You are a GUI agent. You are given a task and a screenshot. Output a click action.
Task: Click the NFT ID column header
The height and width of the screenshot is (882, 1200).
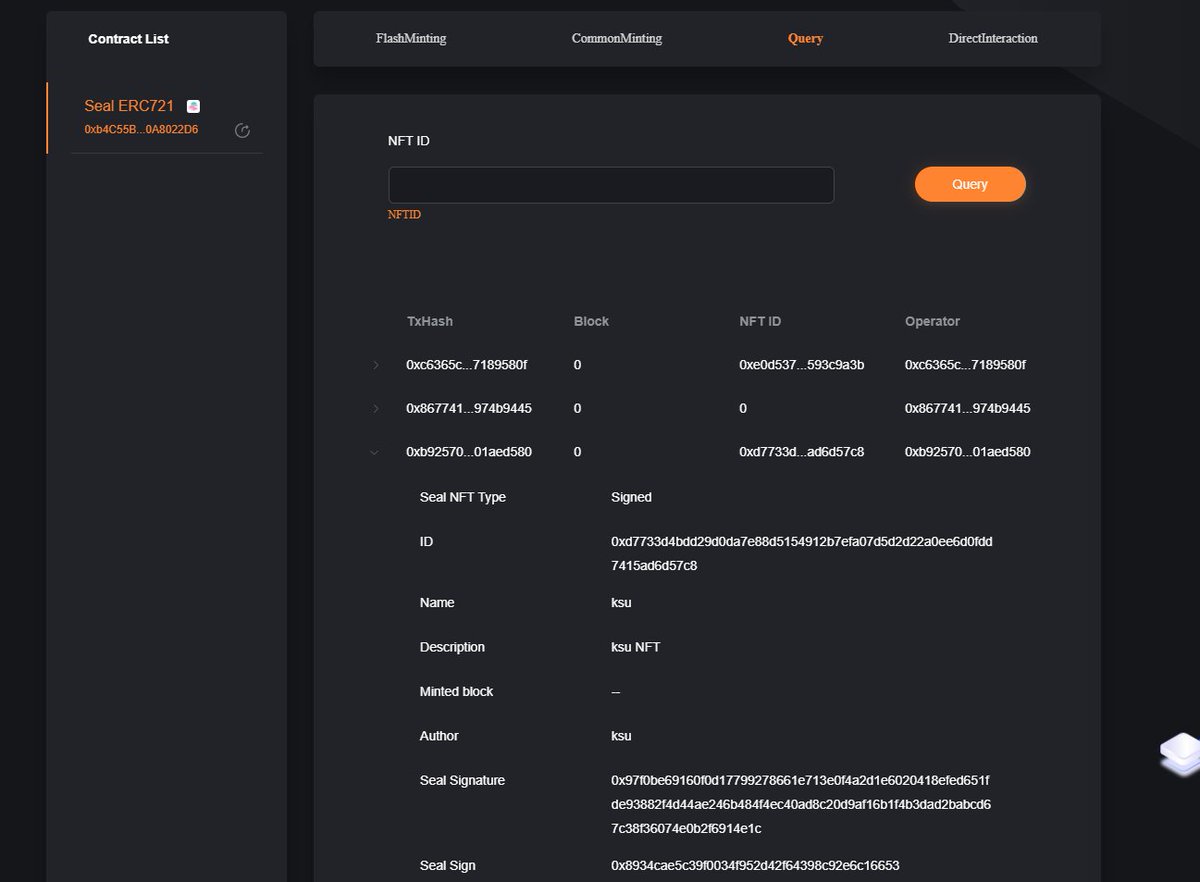[x=760, y=322]
